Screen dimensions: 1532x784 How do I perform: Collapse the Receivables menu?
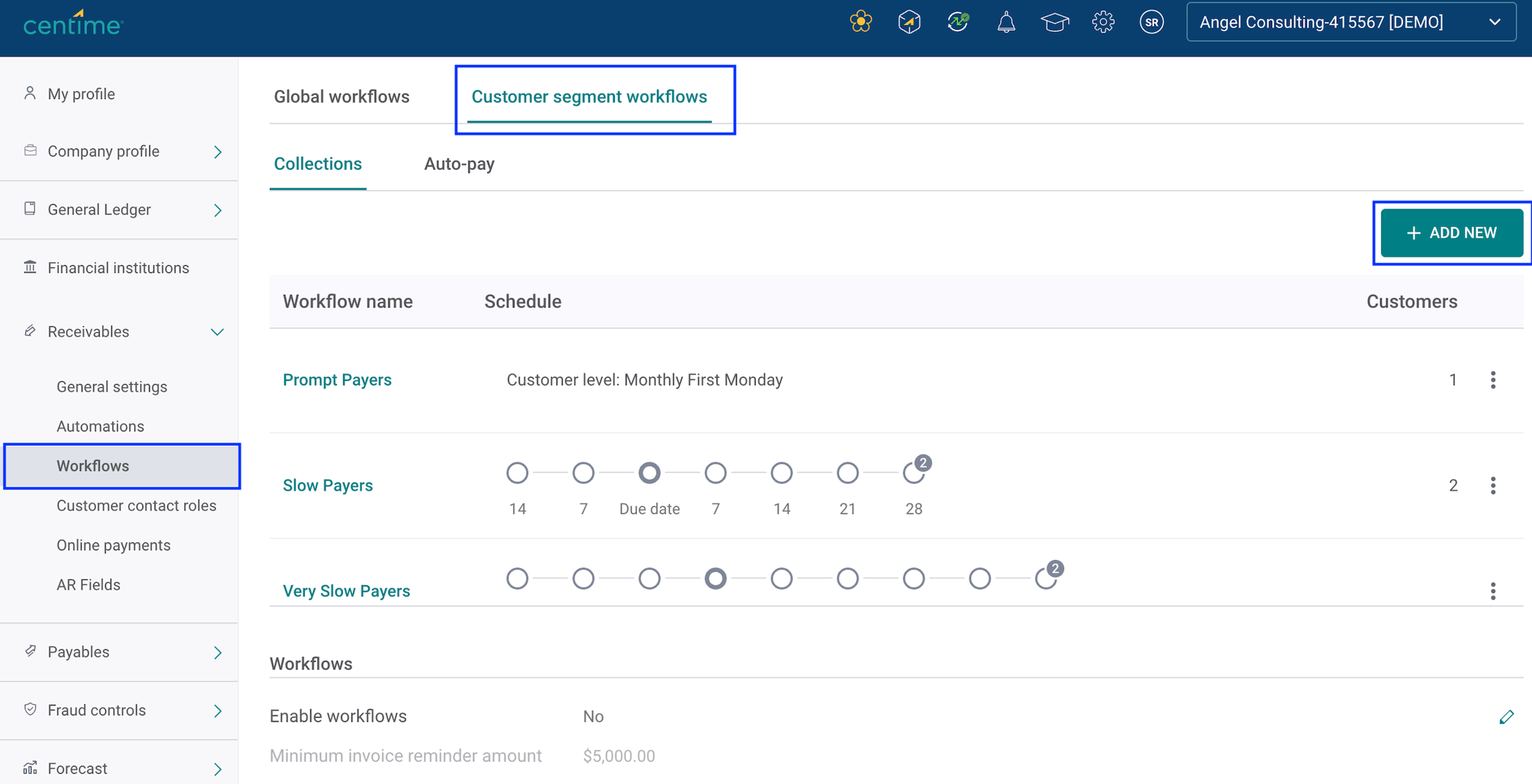[217, 331]
